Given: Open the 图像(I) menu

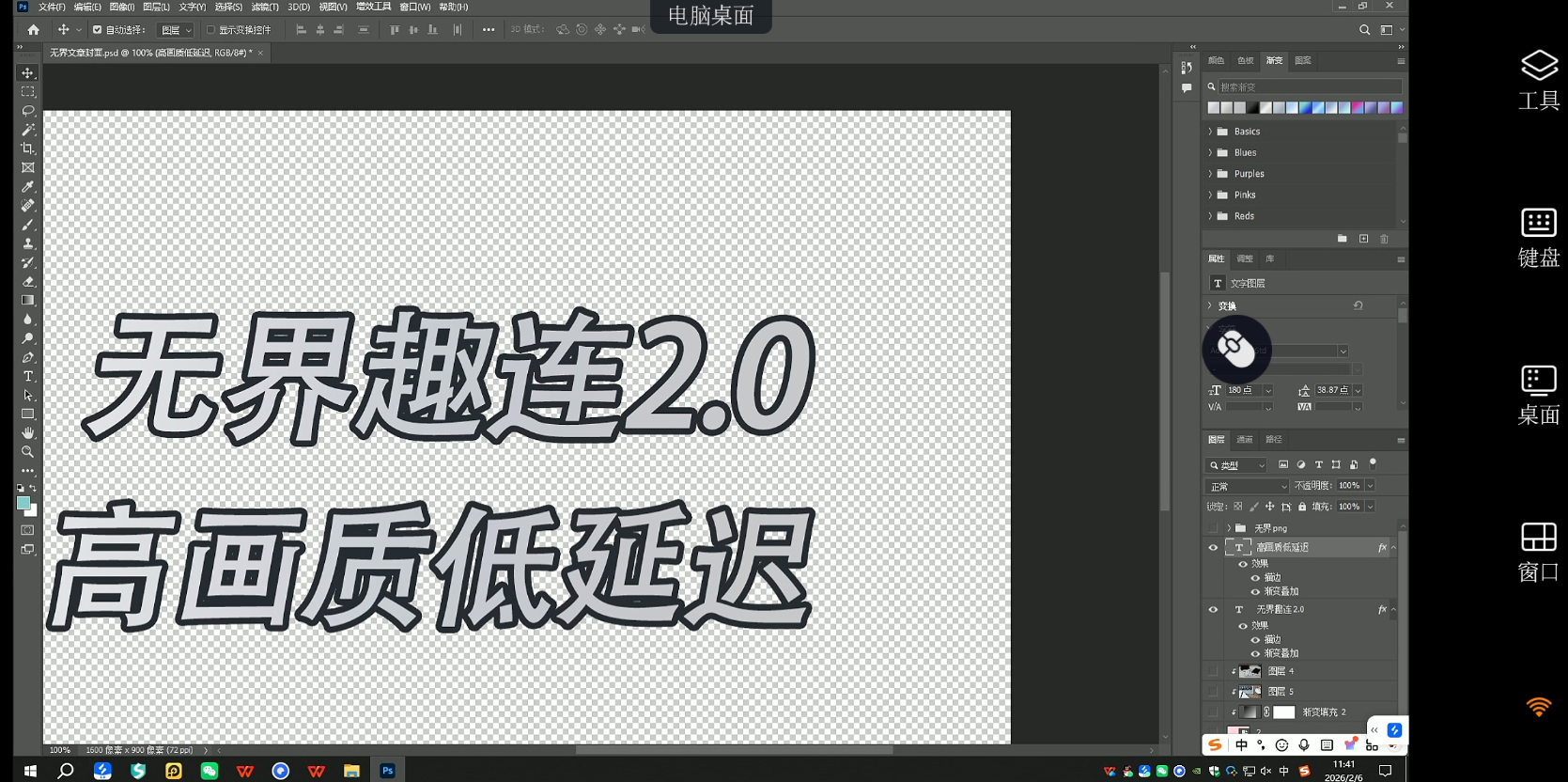Looking at the screenshot, I should [122, 7].
